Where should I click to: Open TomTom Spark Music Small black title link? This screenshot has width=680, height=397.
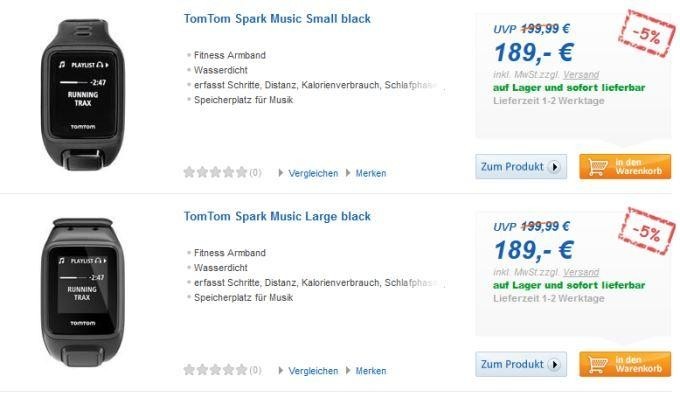point(277,19)
